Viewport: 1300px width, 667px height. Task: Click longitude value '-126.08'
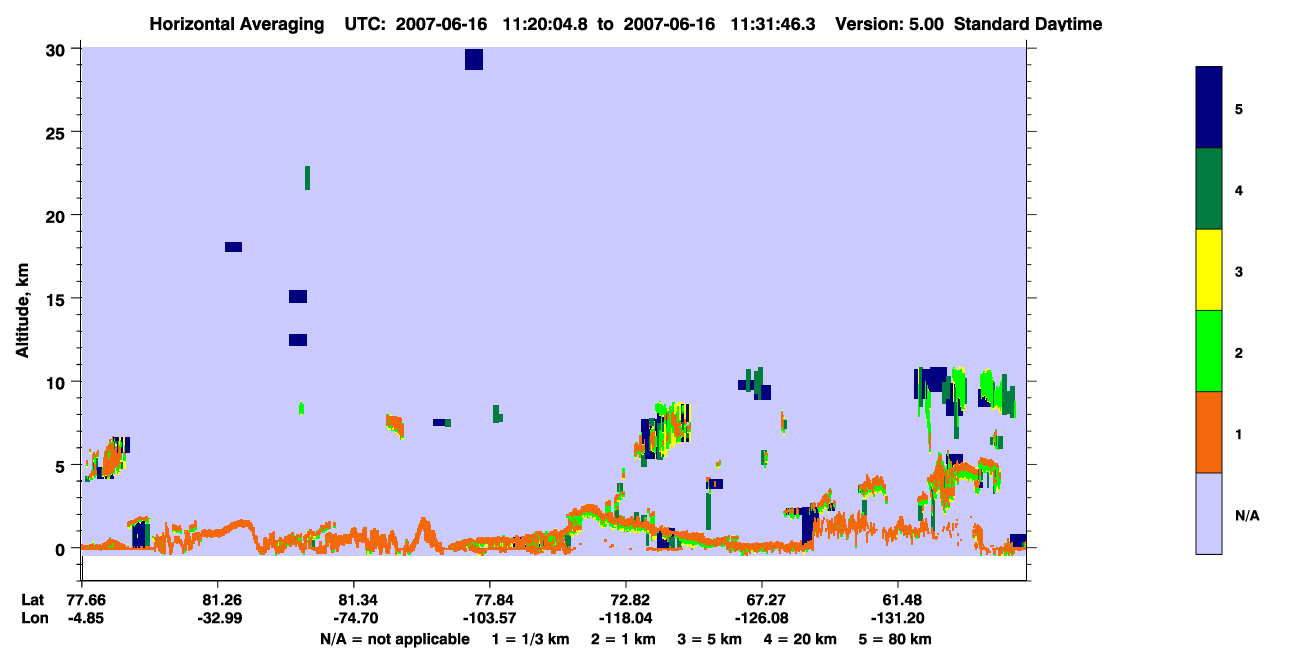[761, 618]
